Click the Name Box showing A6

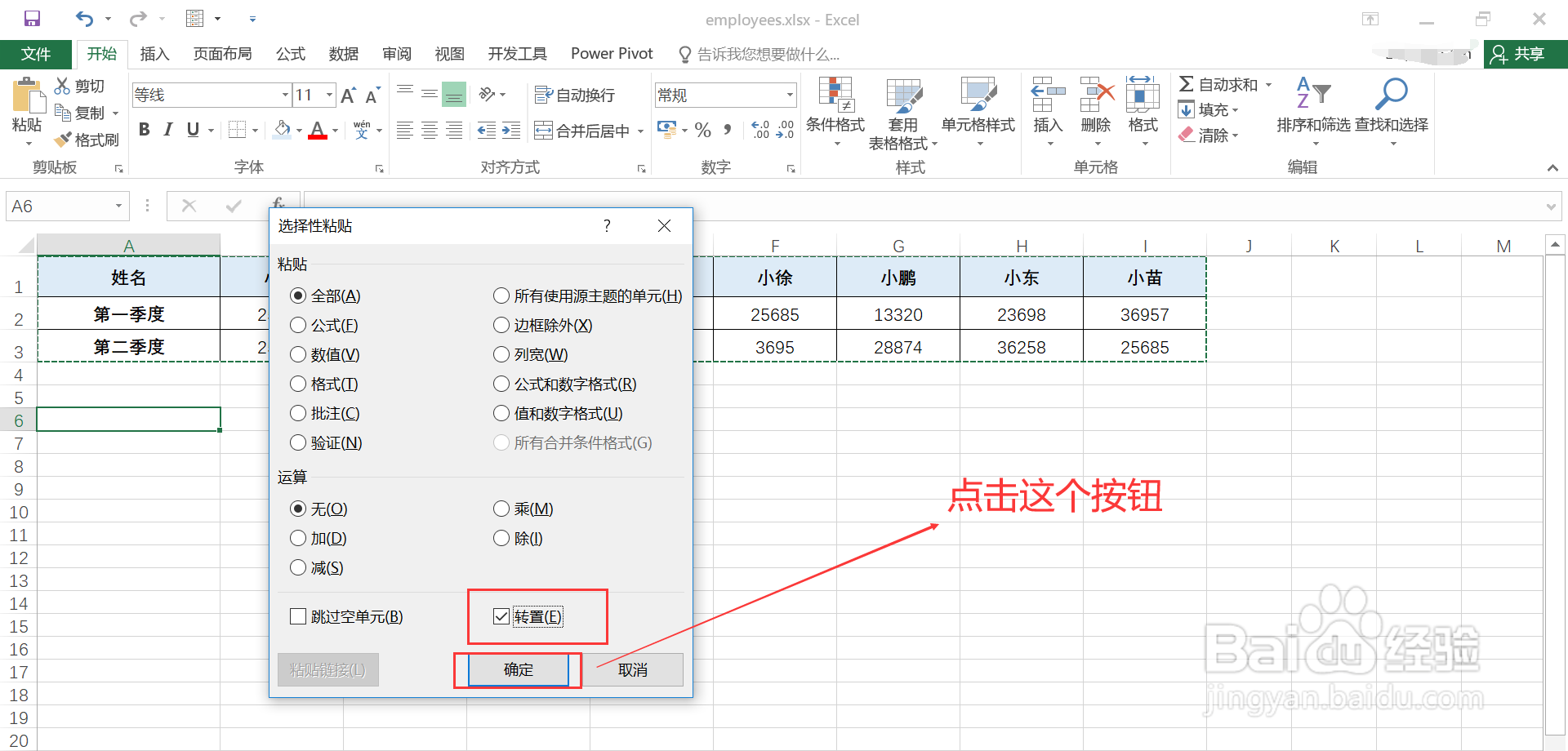coord(57,206)
